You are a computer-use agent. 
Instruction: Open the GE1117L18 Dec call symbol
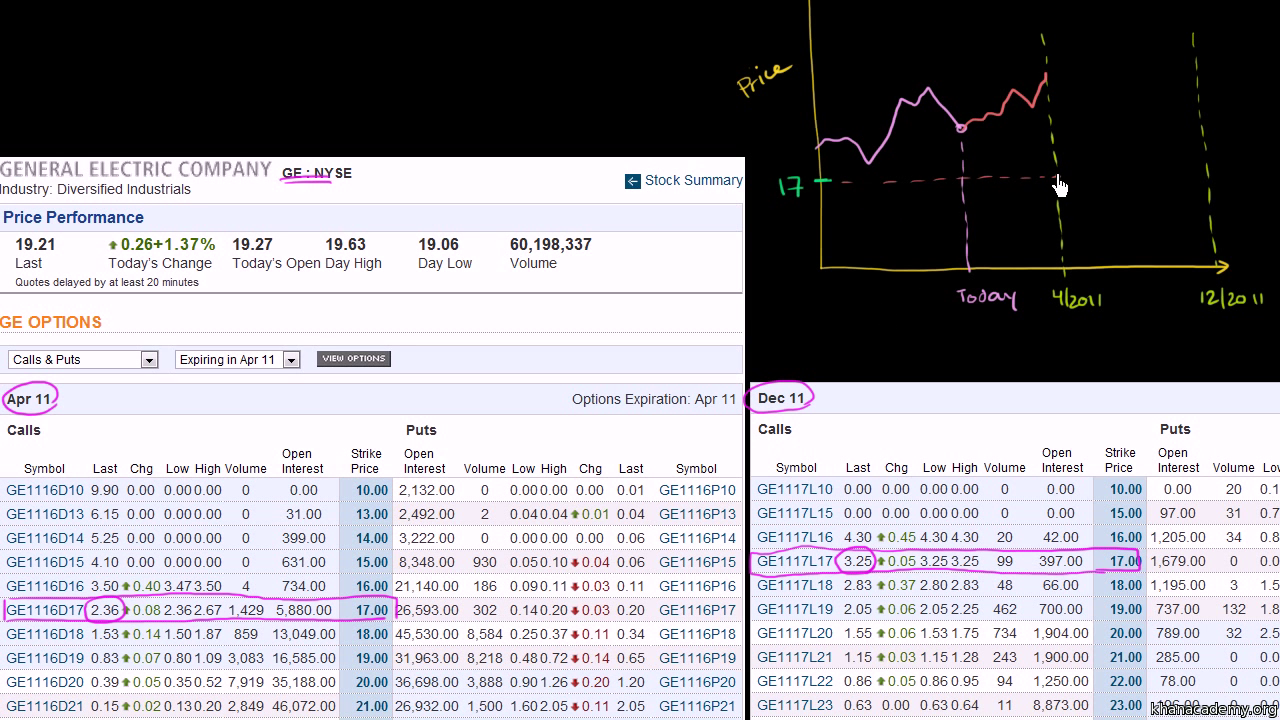pyautogui.click(x=795, y=585)
